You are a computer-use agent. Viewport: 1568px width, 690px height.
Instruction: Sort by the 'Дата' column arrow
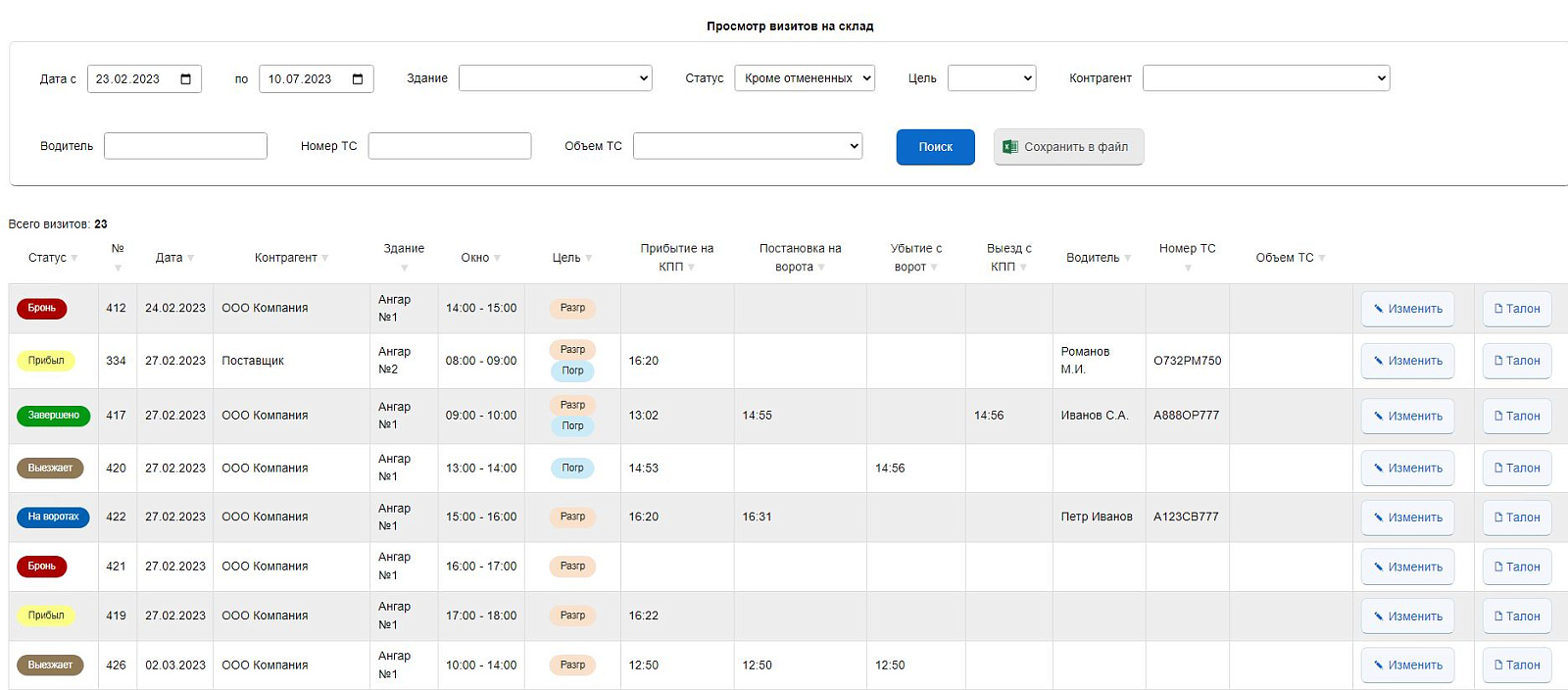click(x=191, y=259)
